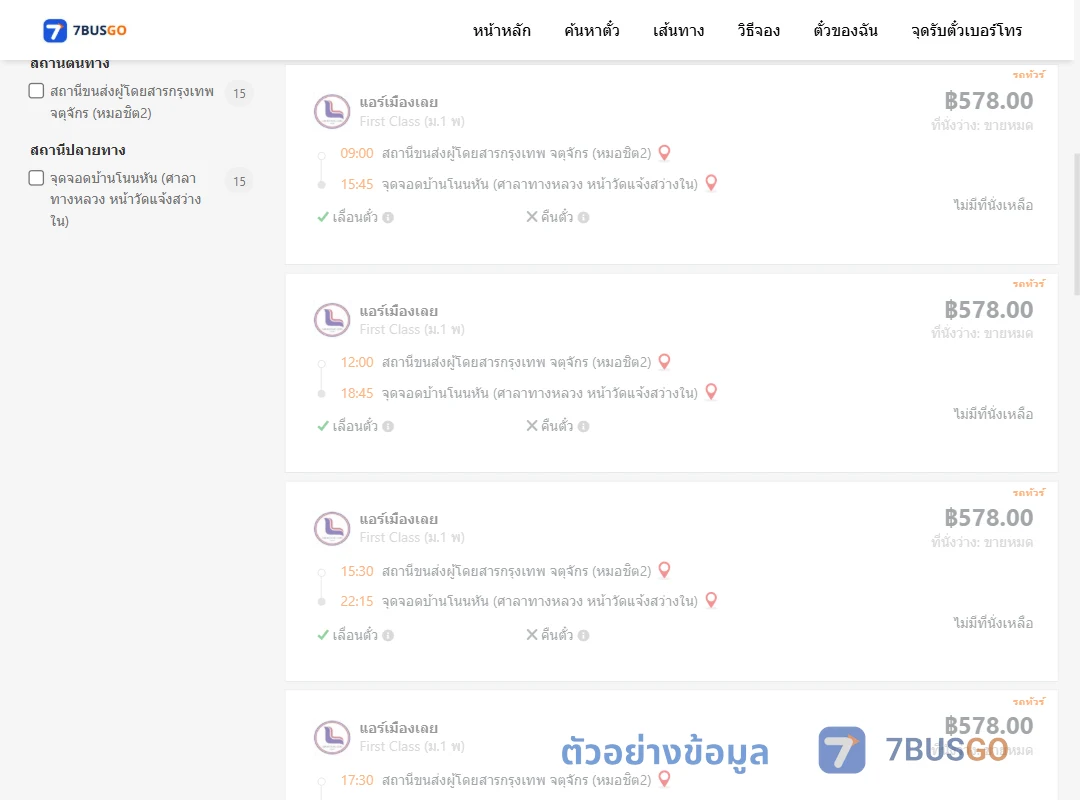Open map pin for 12:00 departure station
Viewport: 1080px width, 800px height.
[665, 362]
